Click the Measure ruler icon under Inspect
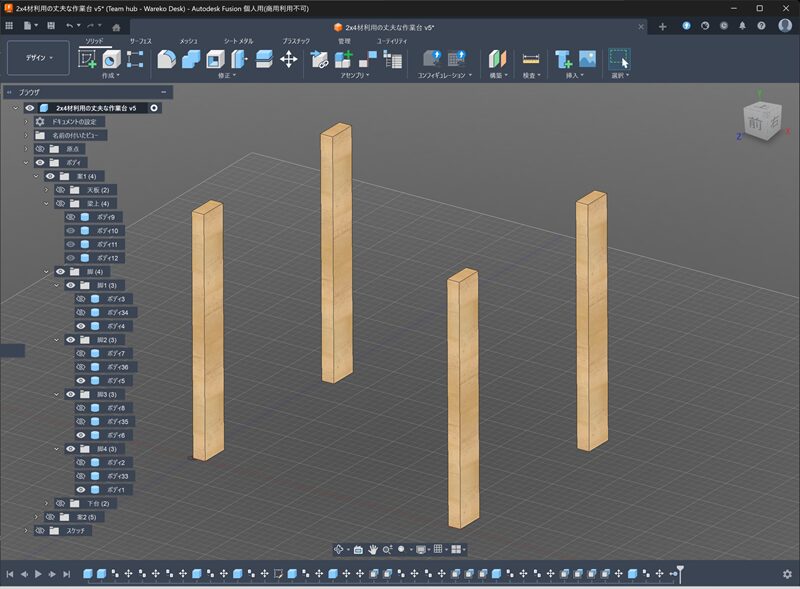This screenshot has width=800, height=589. (531, 59)
